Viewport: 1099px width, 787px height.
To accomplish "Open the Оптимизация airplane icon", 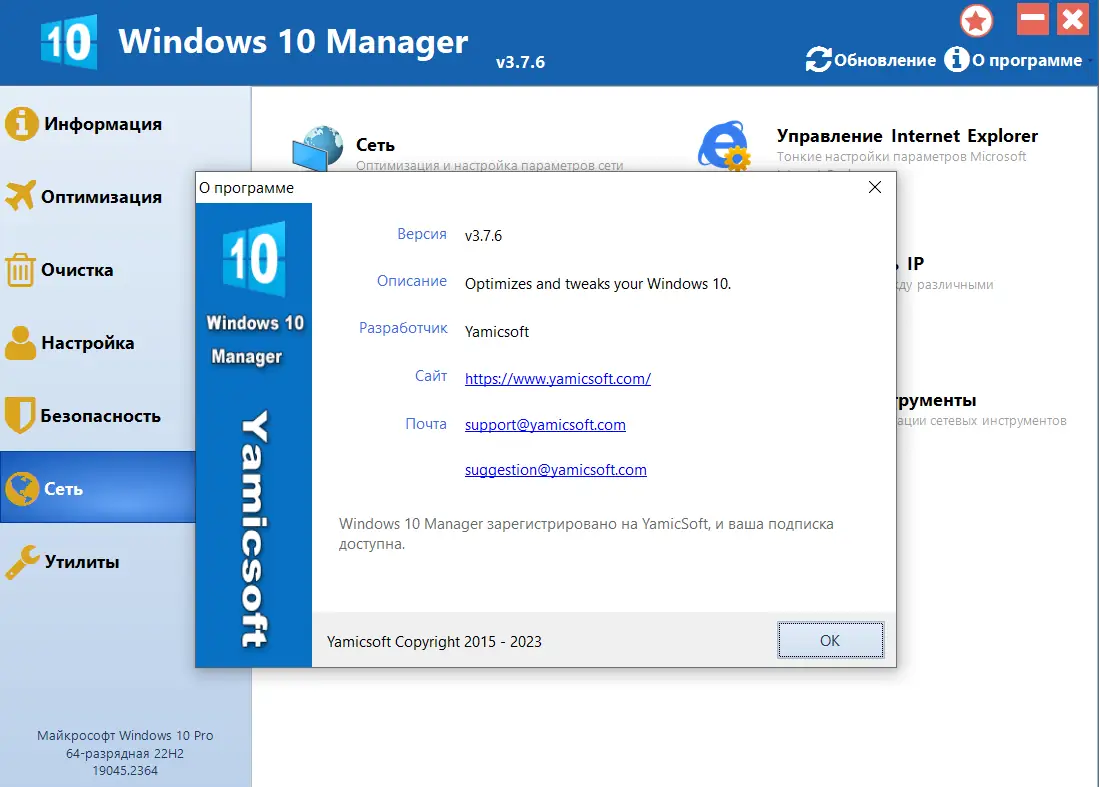I will click(x=21, y=196).
